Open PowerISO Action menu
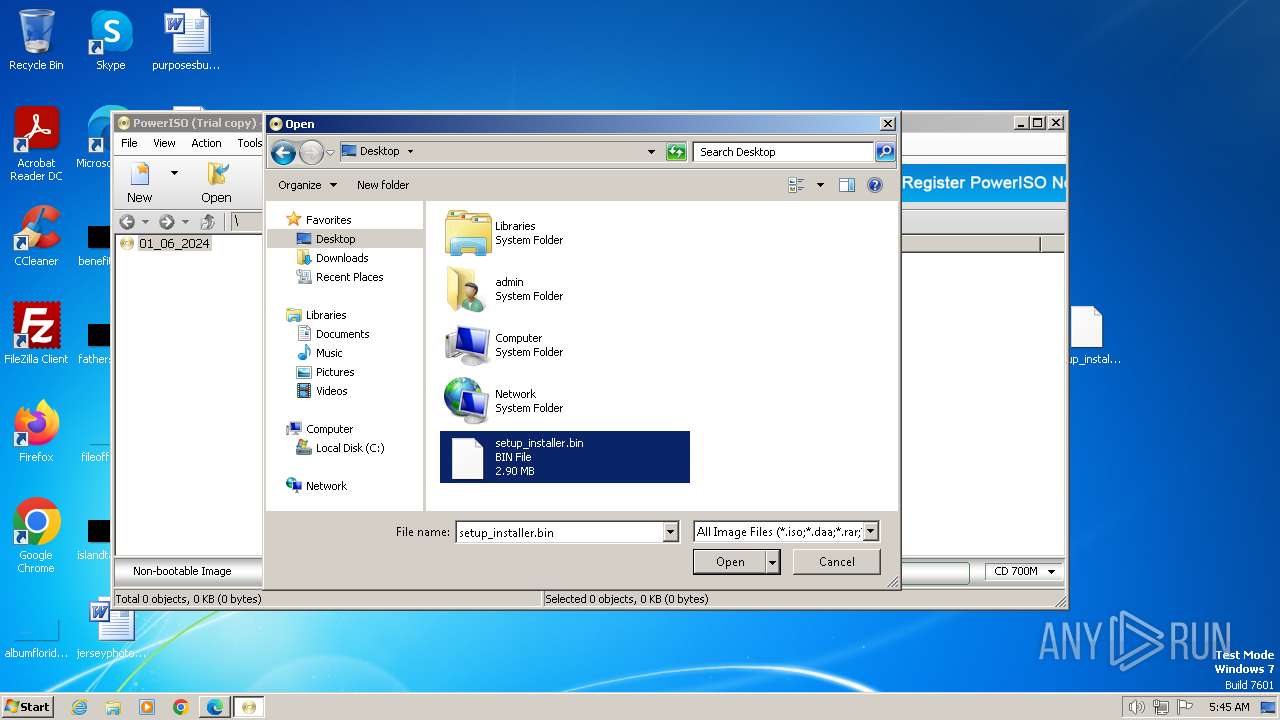The image size is (1280, 720). (x=206, y=143)
